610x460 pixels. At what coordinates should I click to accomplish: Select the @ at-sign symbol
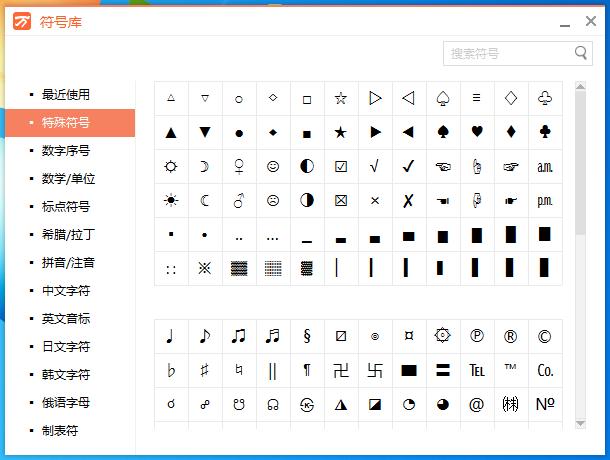point(476,404)
